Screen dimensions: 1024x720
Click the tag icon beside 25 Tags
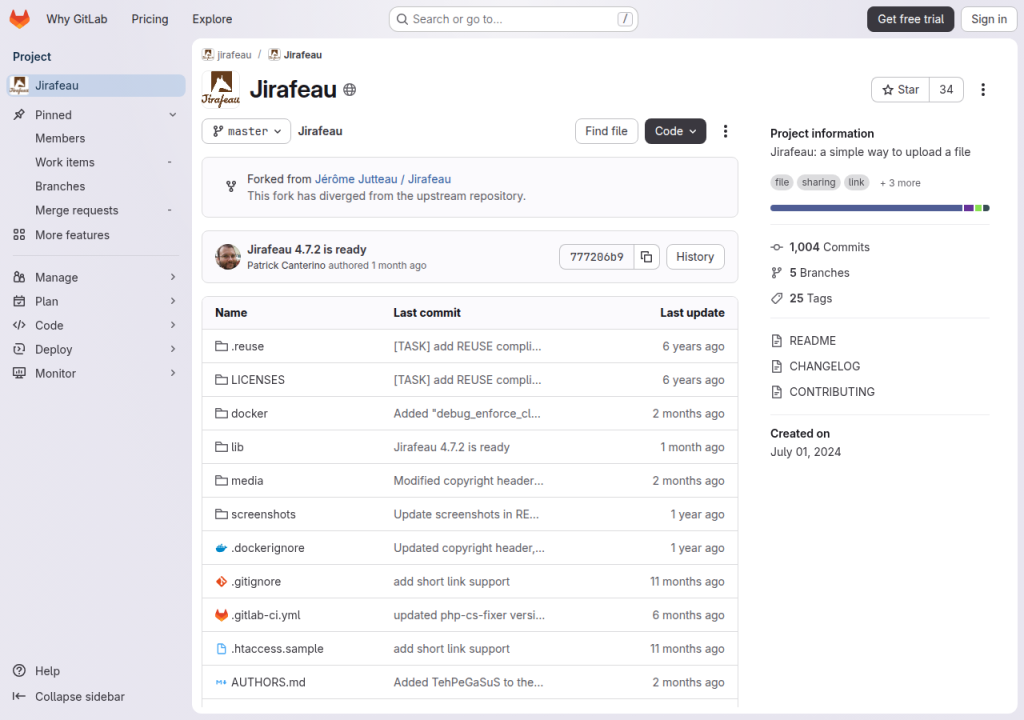(x=776, y=298)
